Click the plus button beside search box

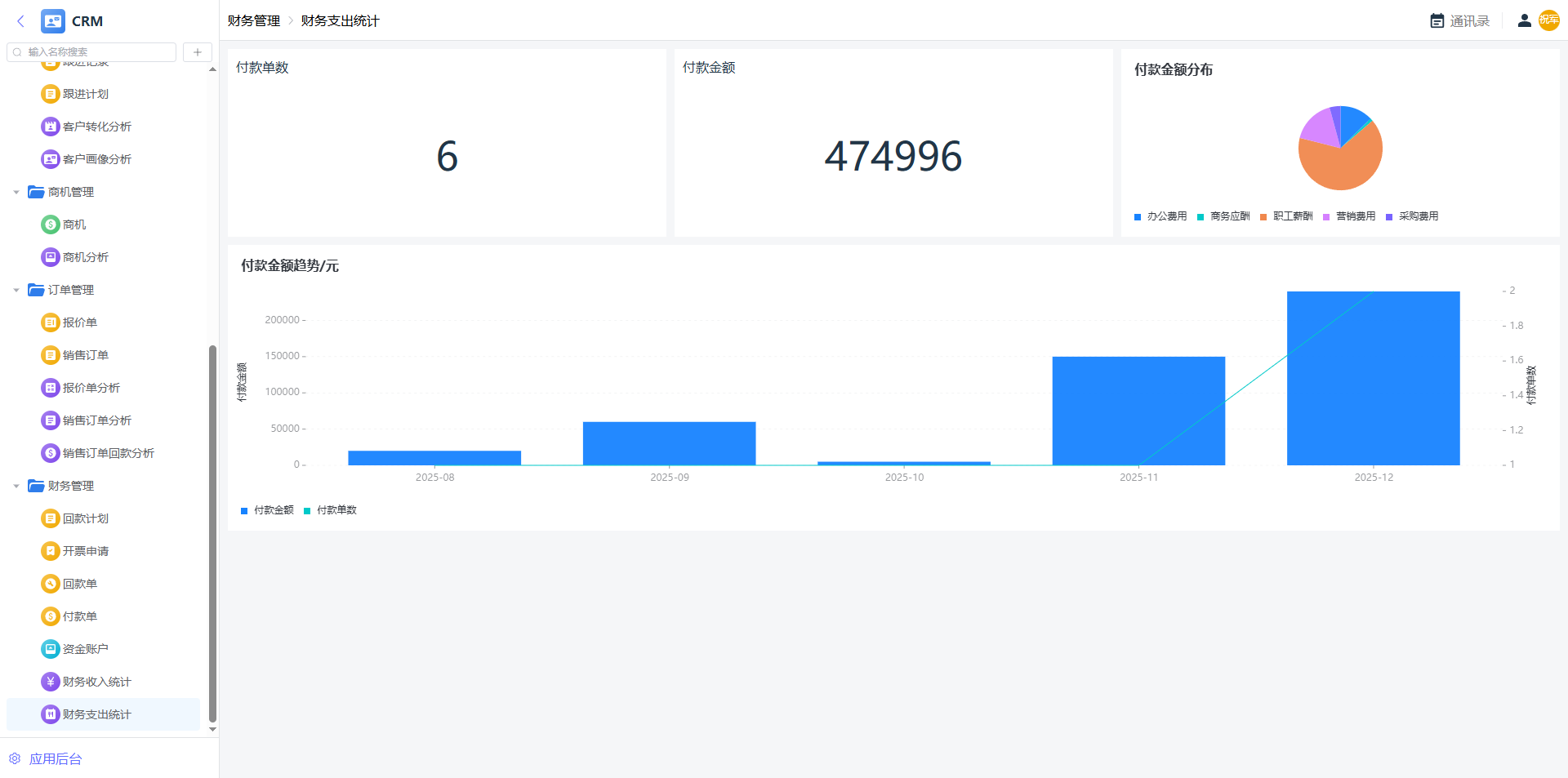tap(197, 52)
